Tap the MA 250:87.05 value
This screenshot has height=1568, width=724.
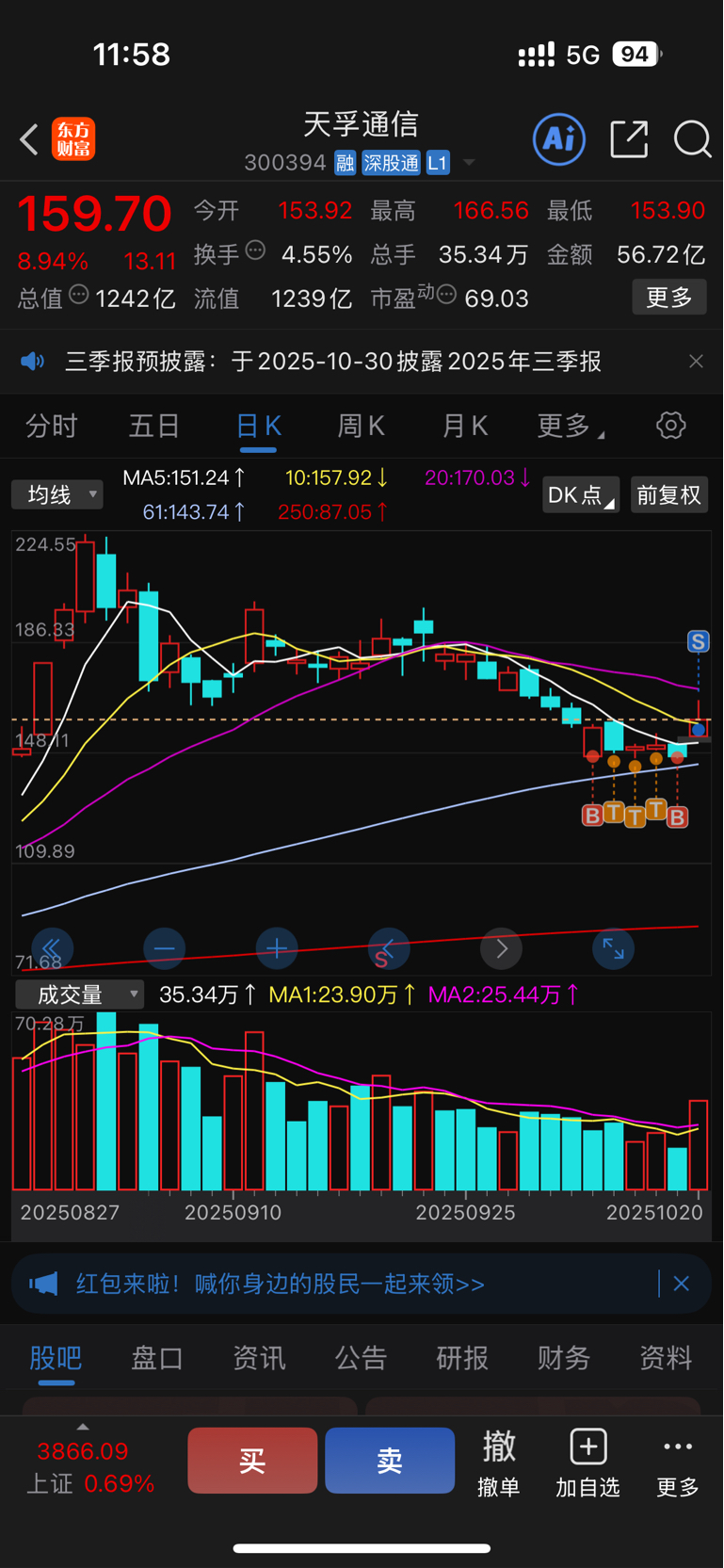coord(333,512)
